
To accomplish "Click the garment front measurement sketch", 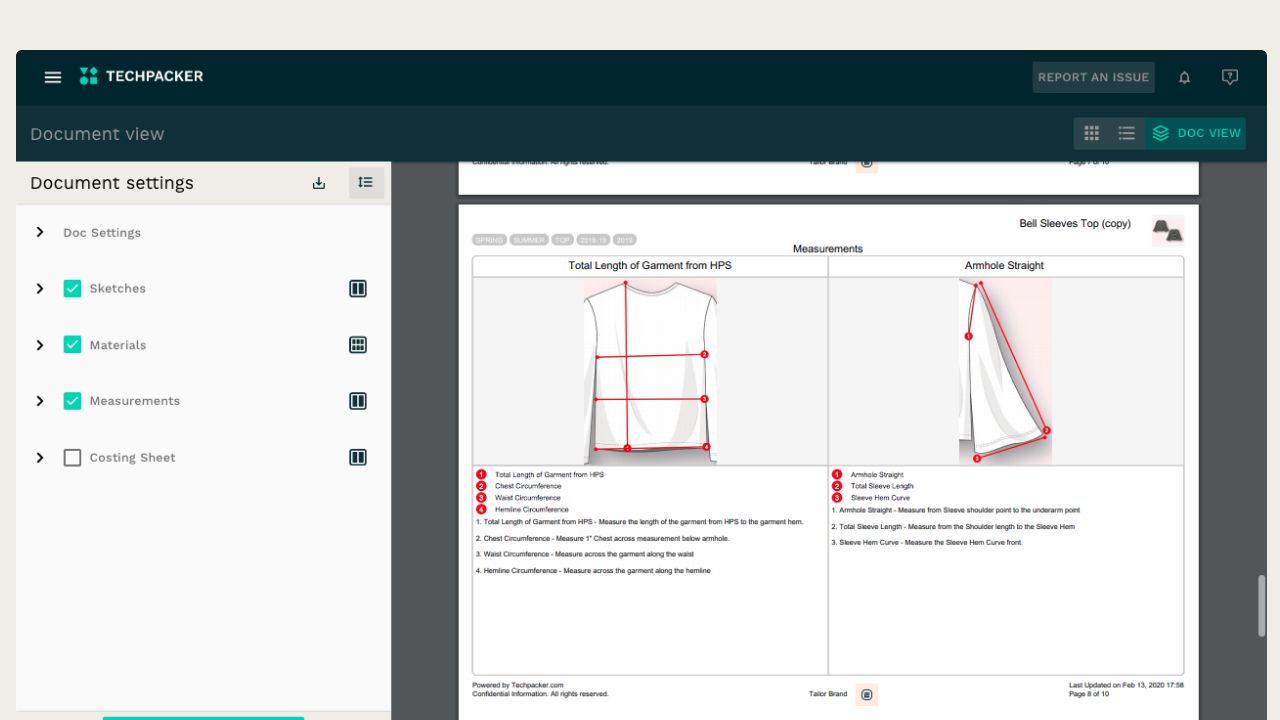I will [650, 371].
